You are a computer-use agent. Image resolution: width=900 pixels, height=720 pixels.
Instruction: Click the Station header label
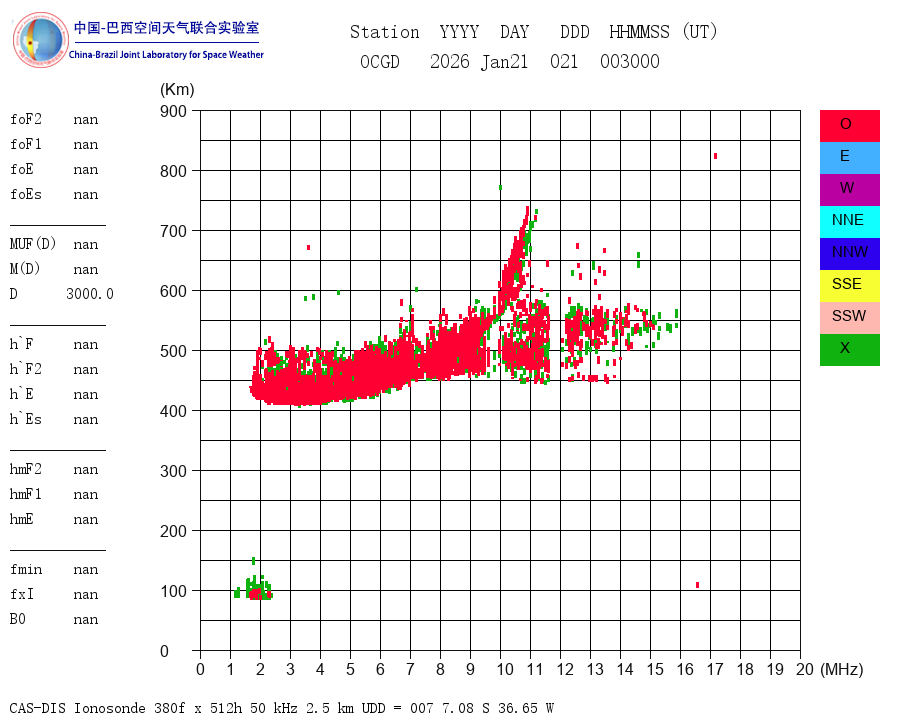(385, 32)
